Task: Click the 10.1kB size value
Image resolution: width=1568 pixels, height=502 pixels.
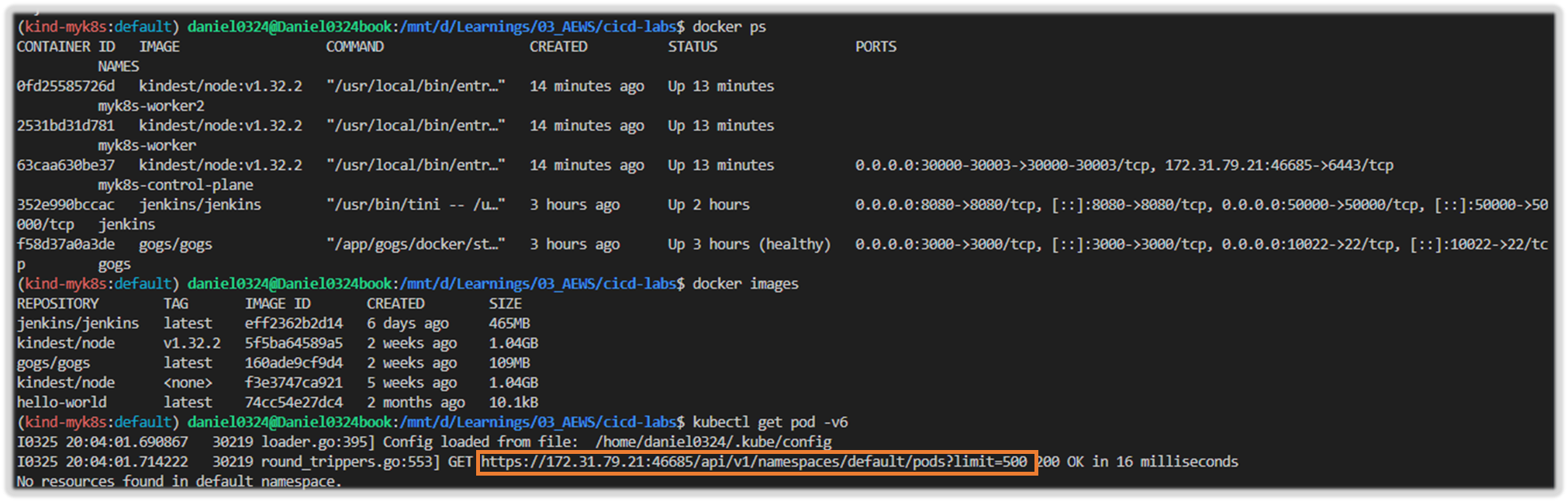Action: [513, 403]
